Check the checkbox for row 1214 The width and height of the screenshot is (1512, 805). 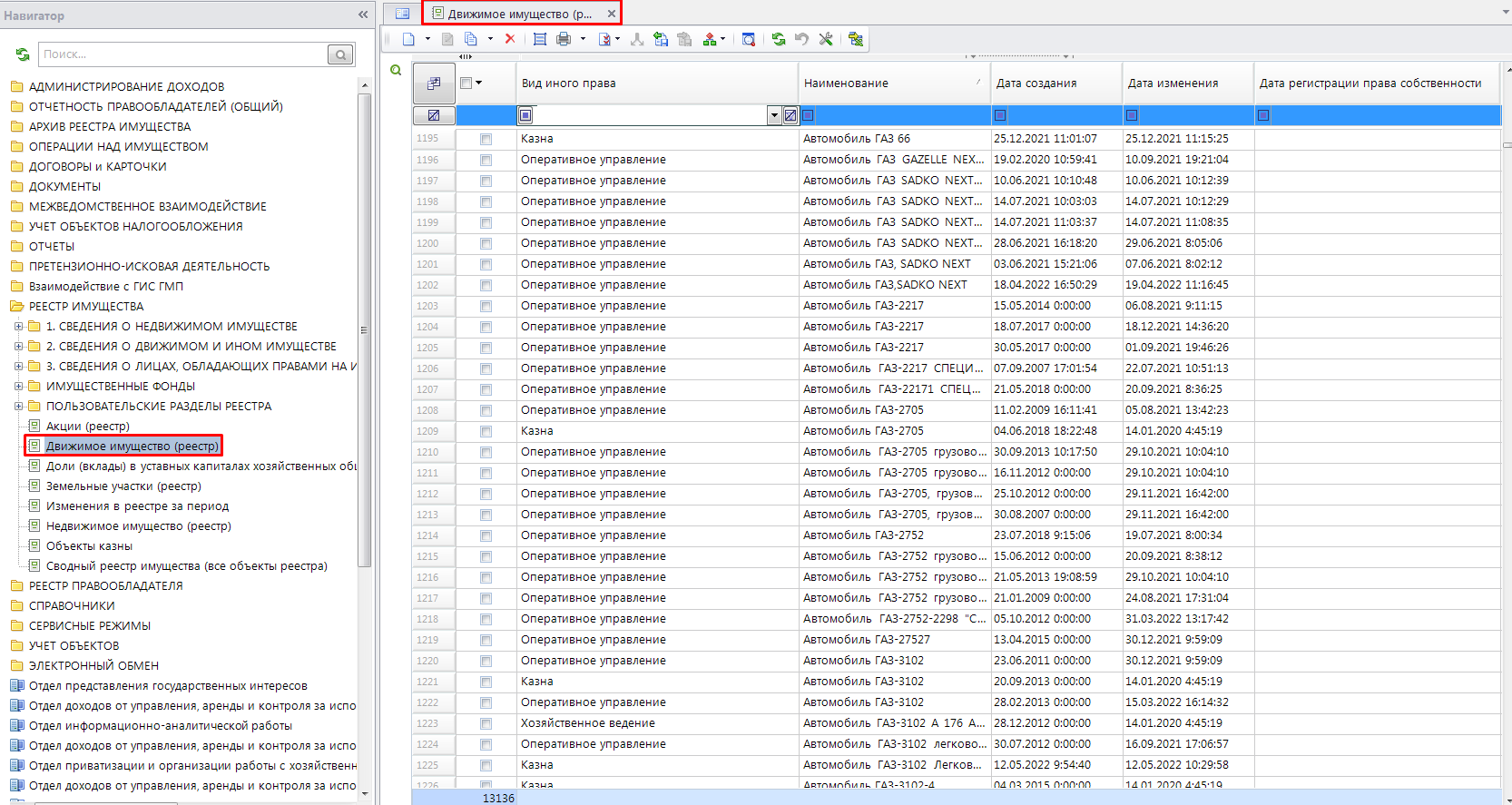[x=486, y=535]
